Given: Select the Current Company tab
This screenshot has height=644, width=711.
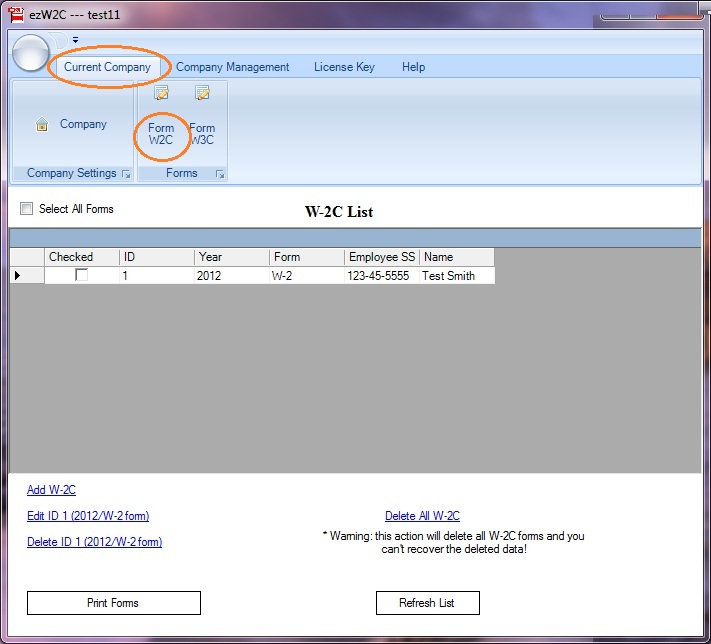Looking at the screenshot, I should pyautogui.click(x=107, y=67).
